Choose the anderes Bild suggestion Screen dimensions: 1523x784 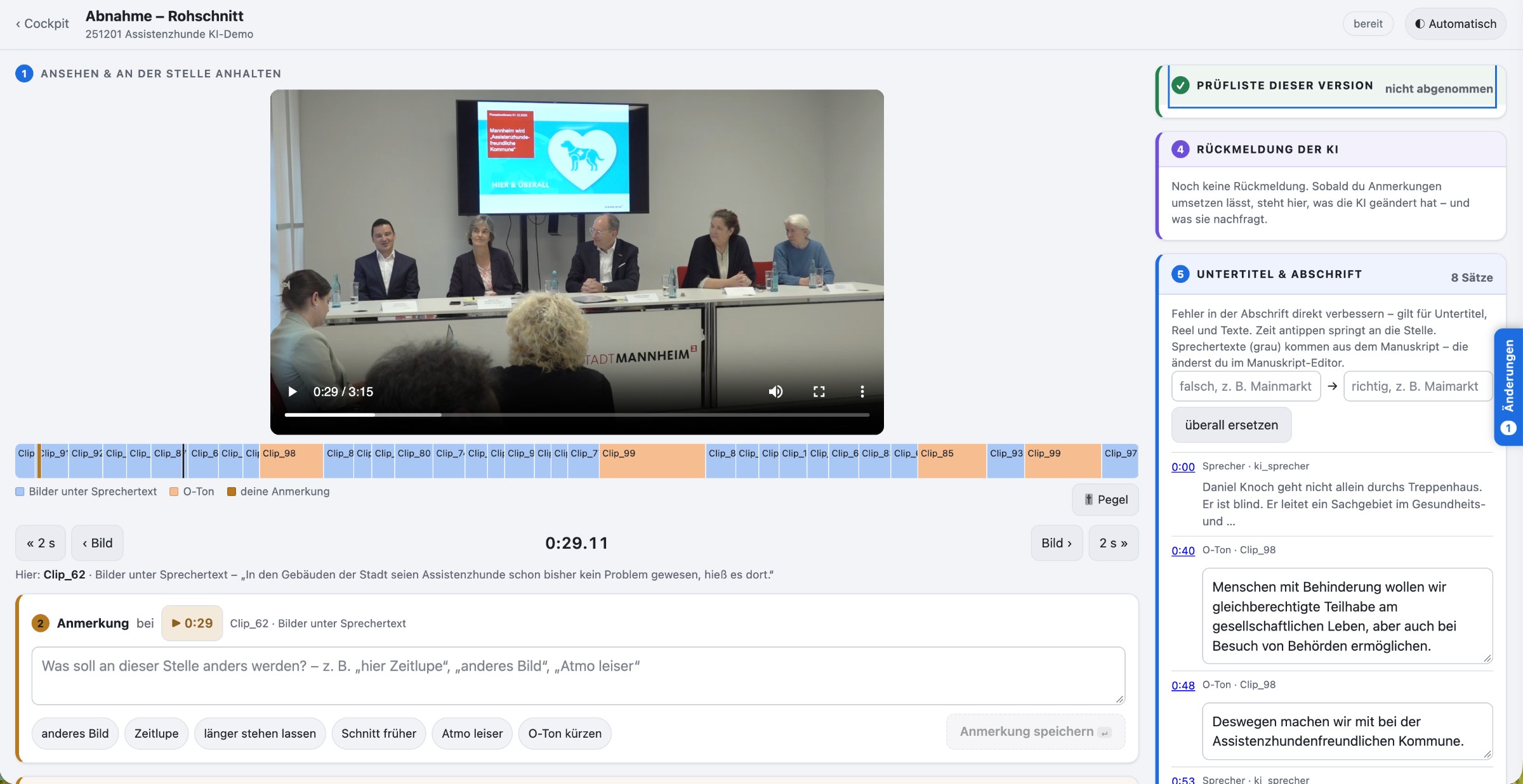75,733
